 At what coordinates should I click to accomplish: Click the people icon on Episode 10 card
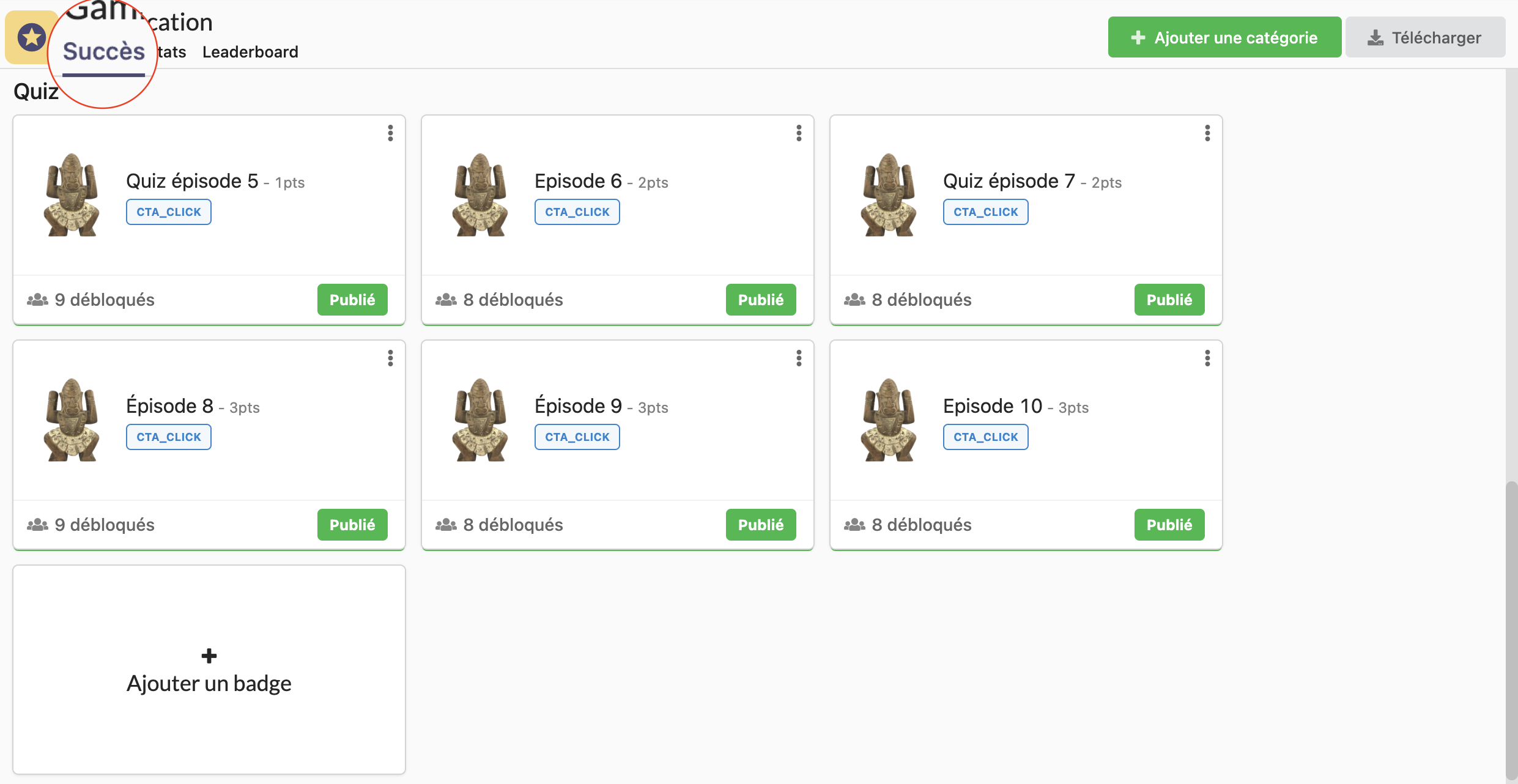tap(854, 525)
